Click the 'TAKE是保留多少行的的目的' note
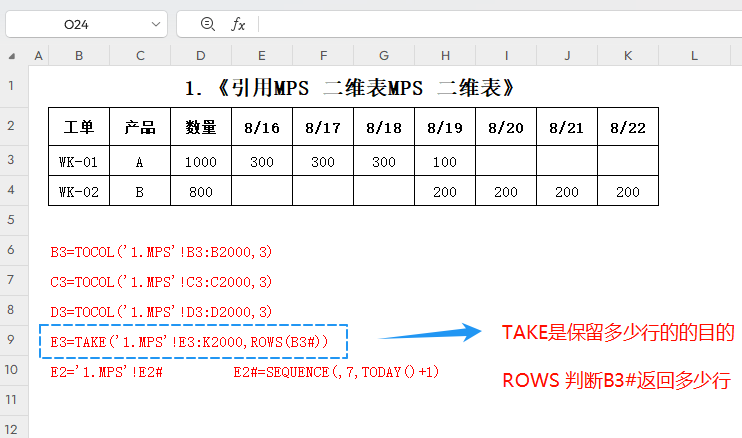Screen dimensions: 742x438 click(618, 333)
